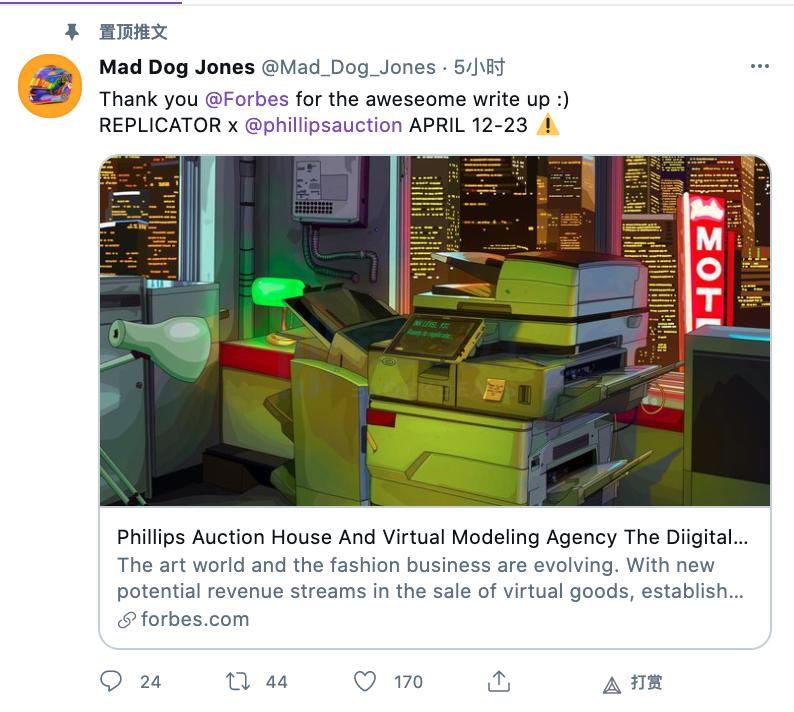Open the Phillips Auction House article headline
The image size is (794, 712).
click(432, 537)
